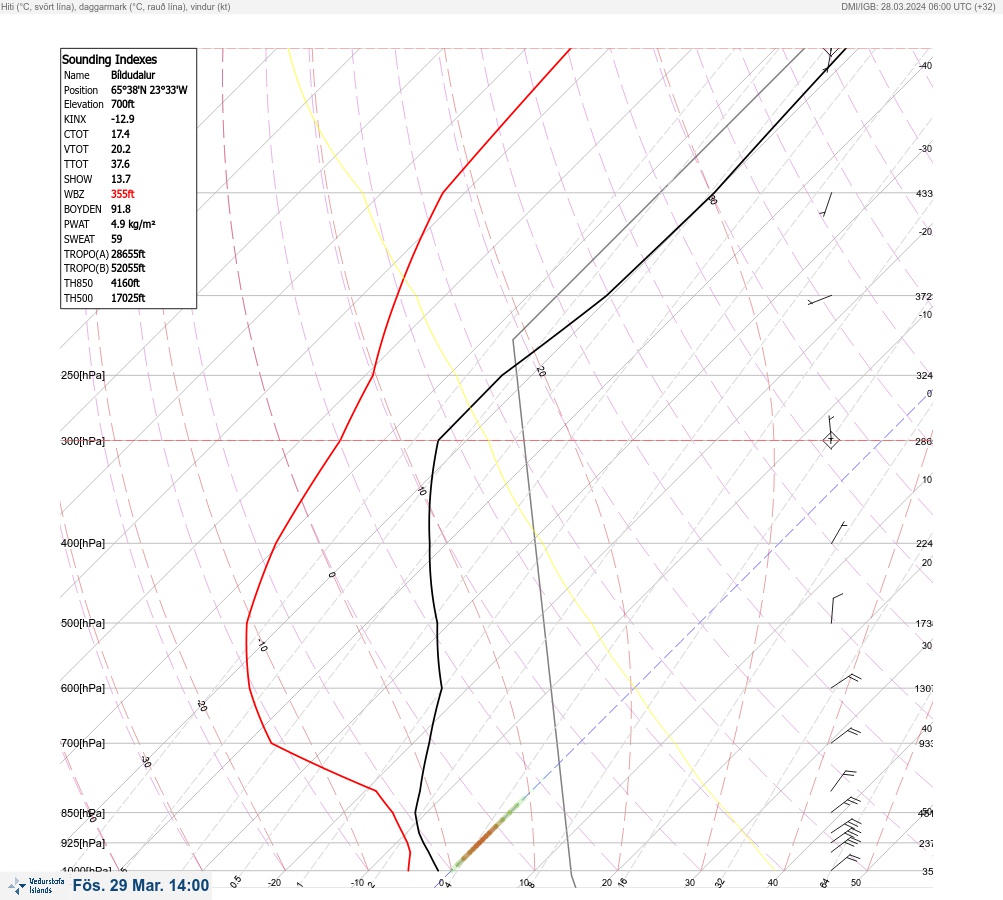1003x900 pixels.
Task: Click the chart legend header starting with 'Hiti (°C'
Action: [x=116, y=7]
